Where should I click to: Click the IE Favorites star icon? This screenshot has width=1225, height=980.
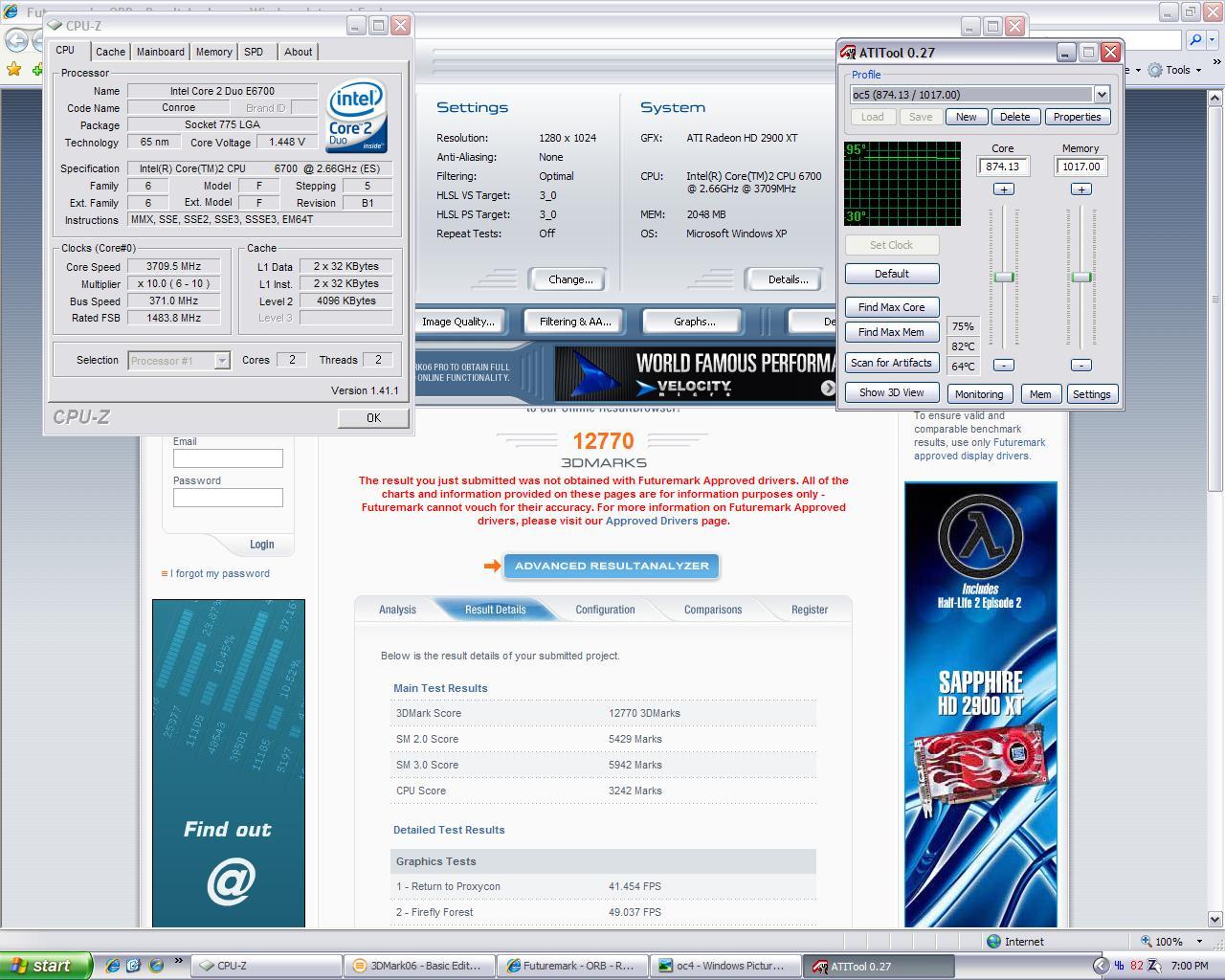click(13, 69)
